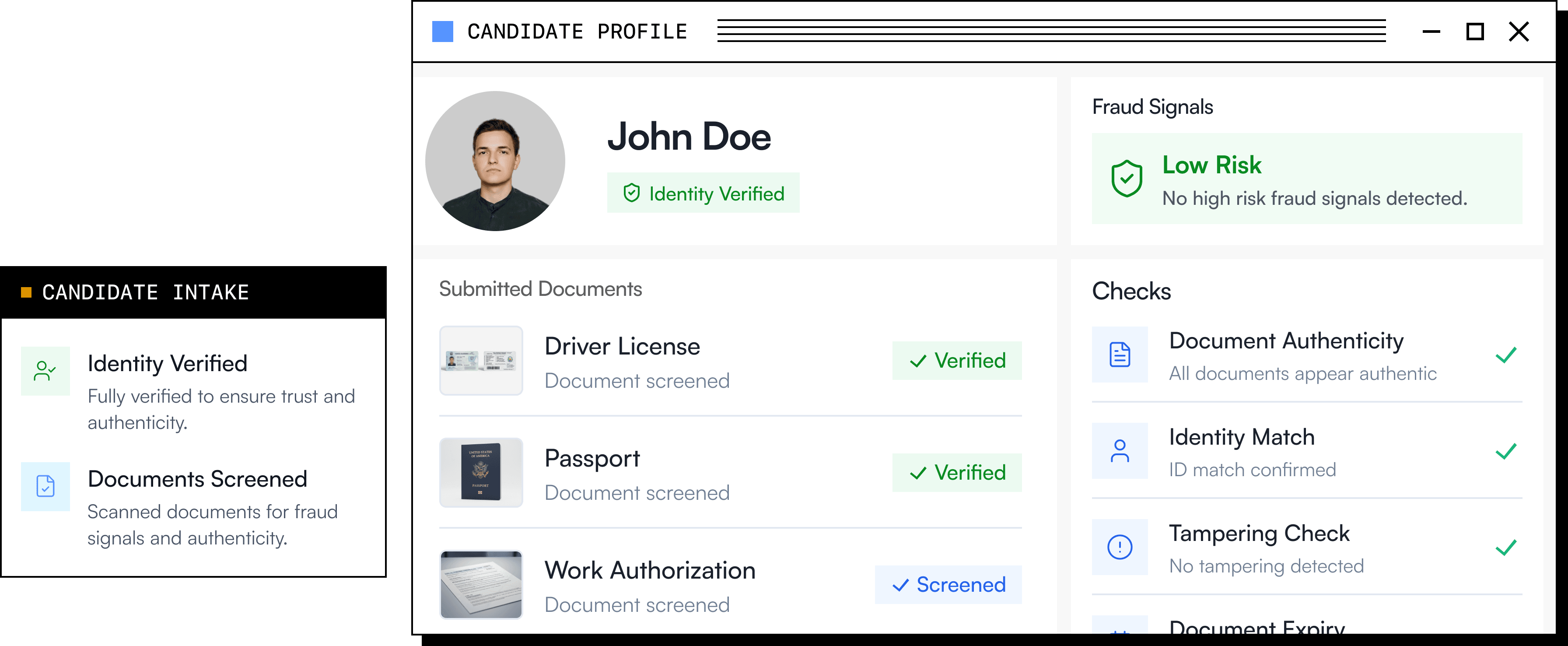Viewport: 1568px width, 646px height.
Task: Click the Identity Match person icon
Action: pyautogui.click(x=1120, y=450)
